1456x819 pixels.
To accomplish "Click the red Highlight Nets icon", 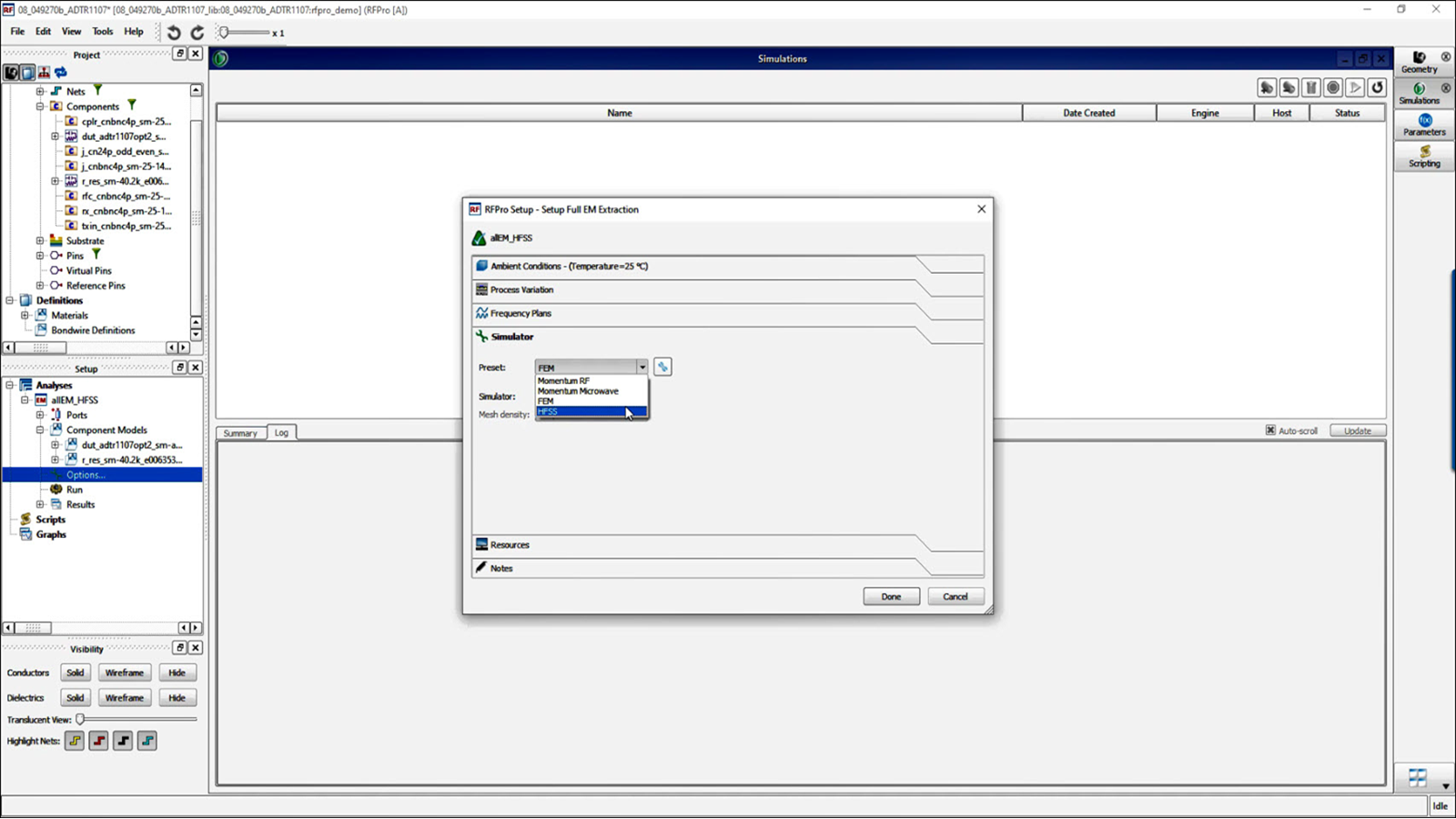I will (99, 741).
